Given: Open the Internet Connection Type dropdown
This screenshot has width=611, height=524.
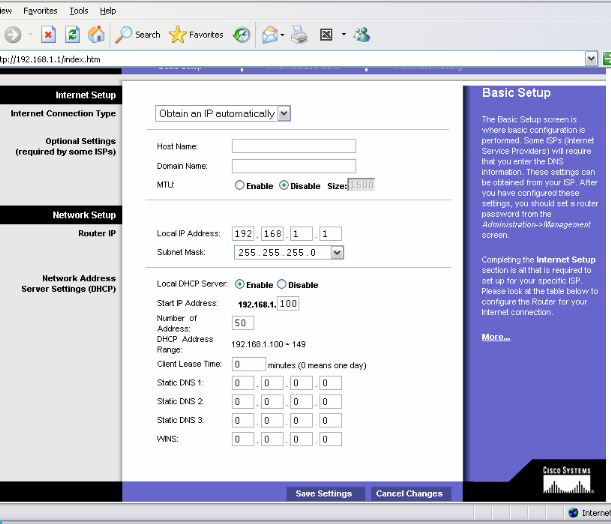Looking at the screenshot, I should (284, 114).
